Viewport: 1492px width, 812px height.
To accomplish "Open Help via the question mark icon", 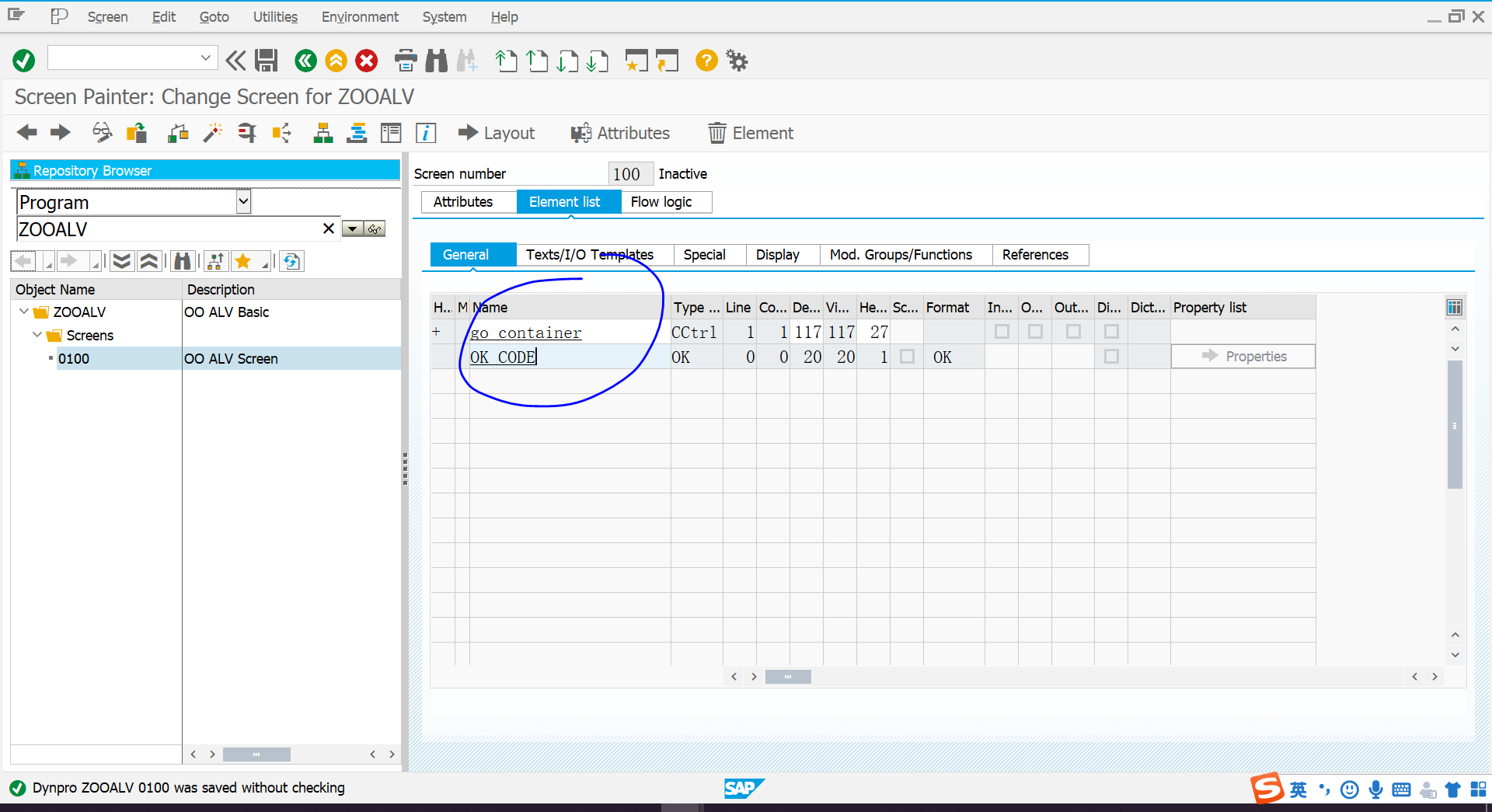I will pos(706,60).
